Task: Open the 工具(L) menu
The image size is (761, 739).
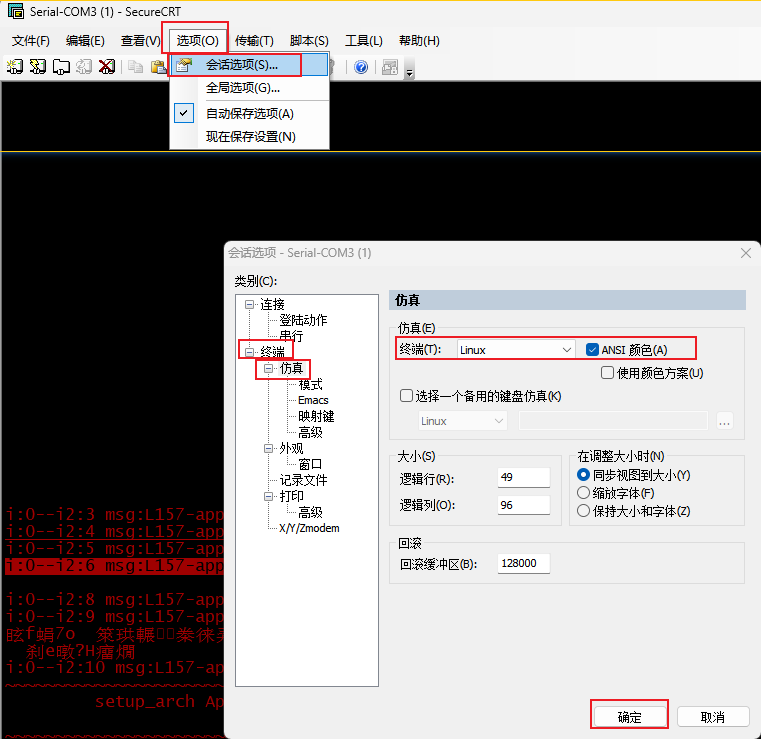Action: point(364,41)
